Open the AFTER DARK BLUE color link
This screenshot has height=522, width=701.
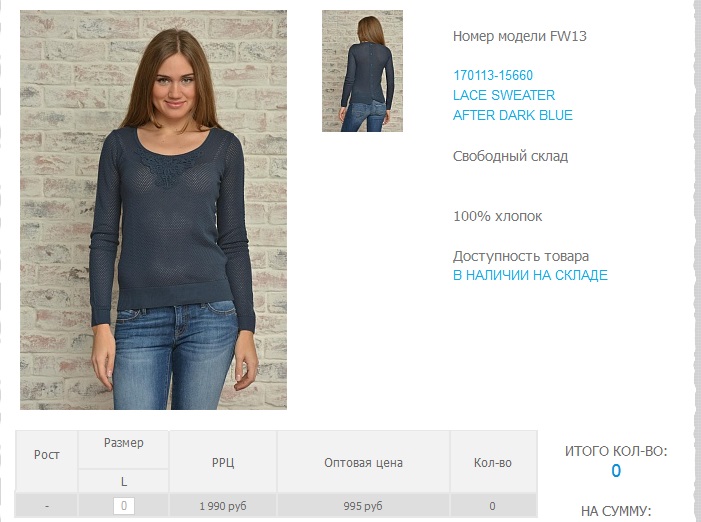[513, 115]
